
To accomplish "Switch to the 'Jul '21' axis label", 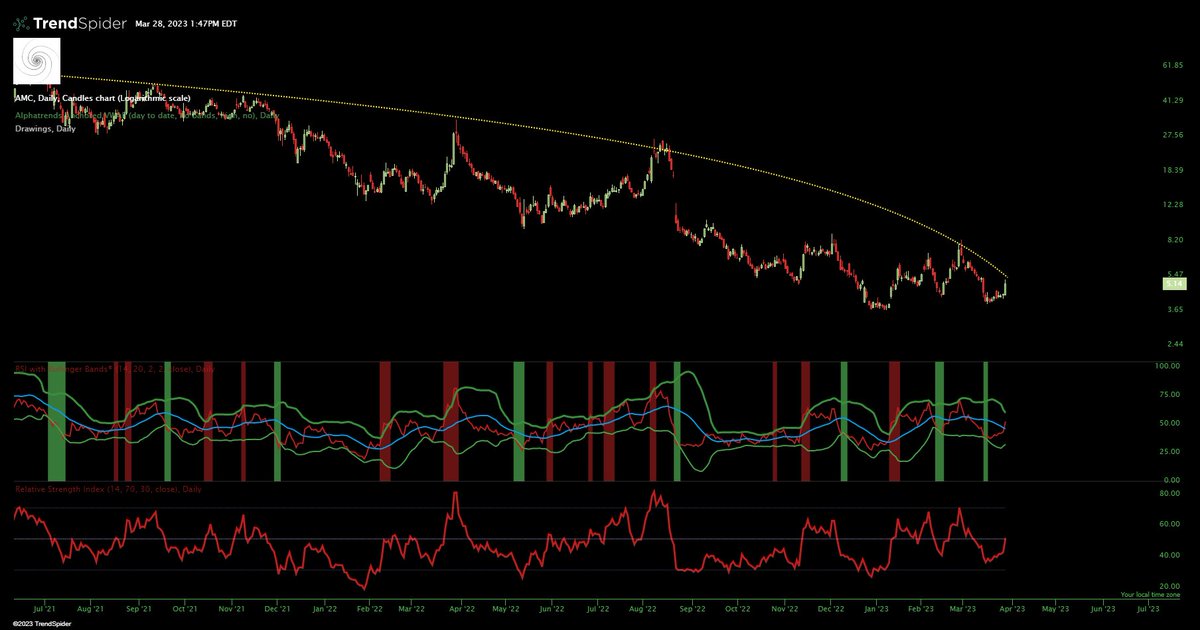I will tap(45, 608).
